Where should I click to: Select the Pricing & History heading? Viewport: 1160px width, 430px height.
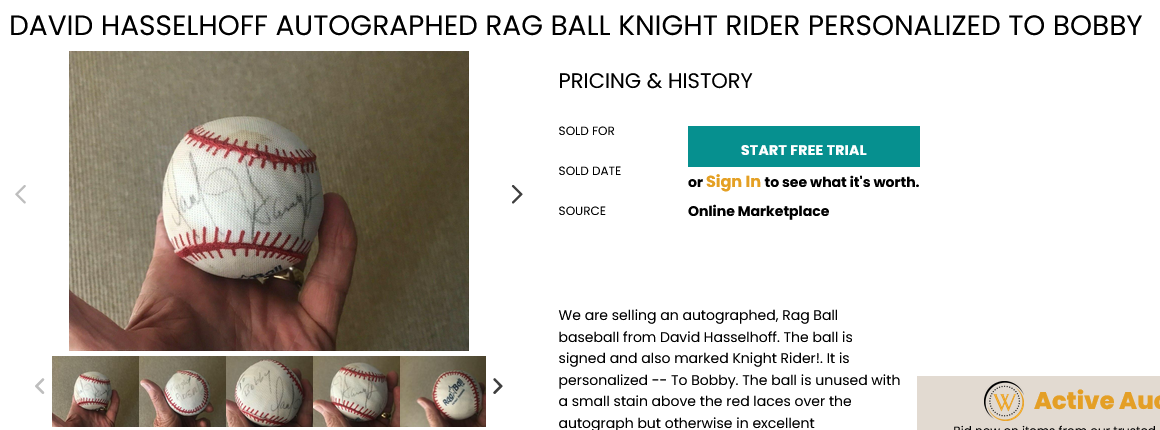pos(655,81)
